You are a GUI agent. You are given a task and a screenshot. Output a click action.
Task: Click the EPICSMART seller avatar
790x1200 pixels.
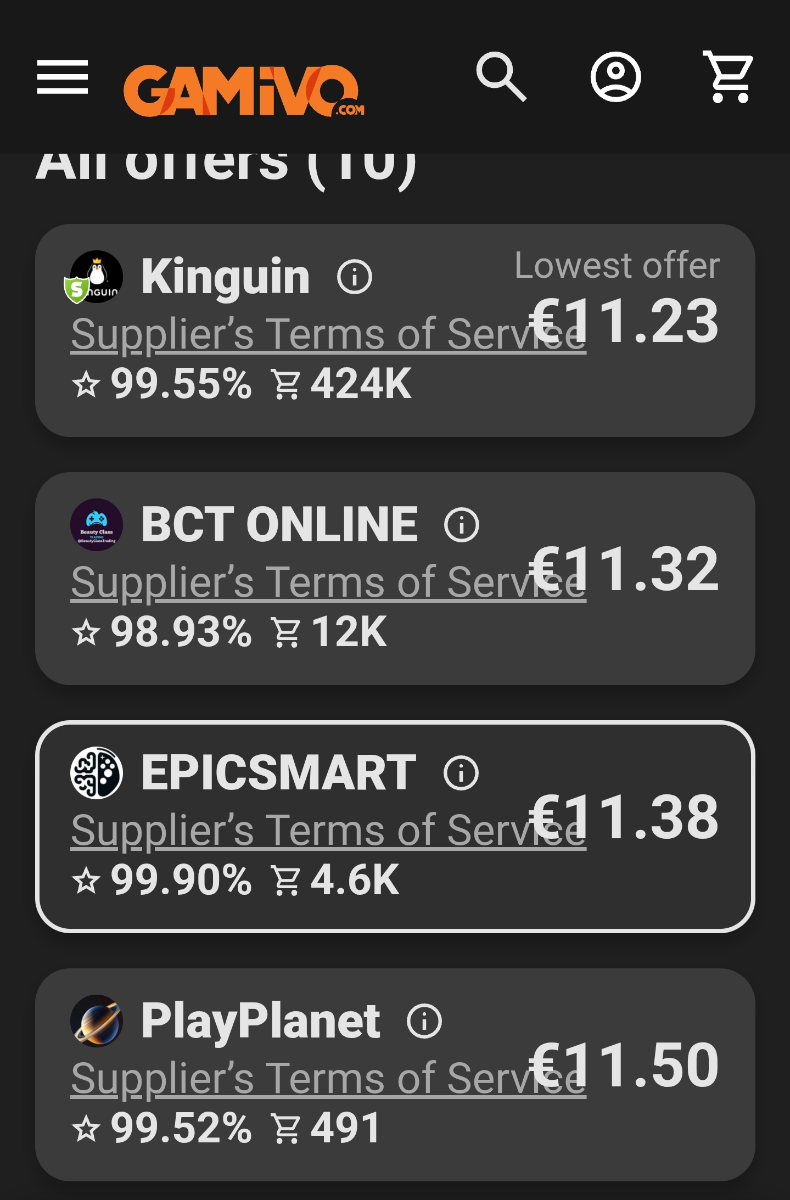click(97, 773)
